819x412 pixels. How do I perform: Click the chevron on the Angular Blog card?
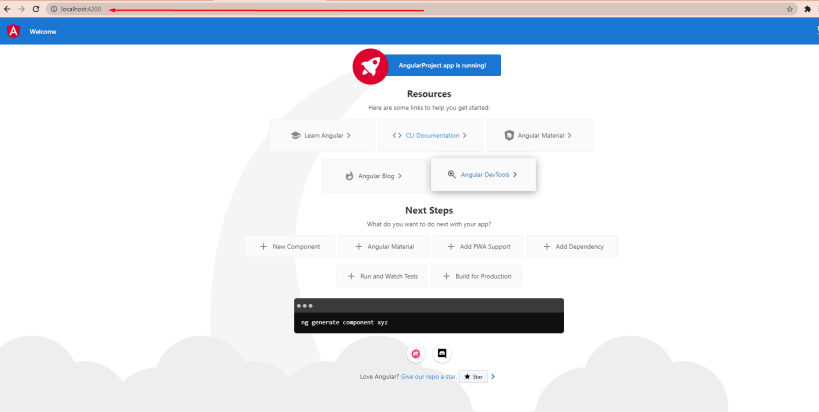pos(400,176)
